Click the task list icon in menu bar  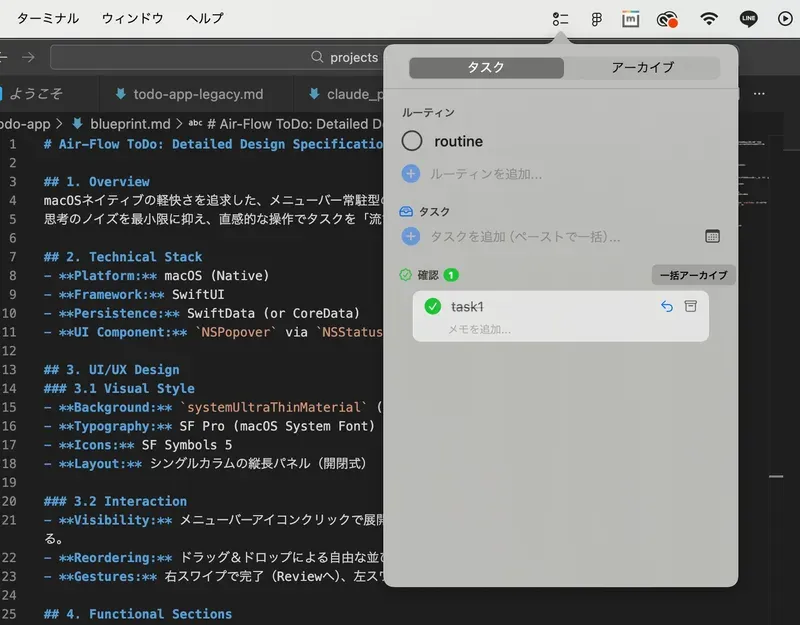tap(560, 18)
